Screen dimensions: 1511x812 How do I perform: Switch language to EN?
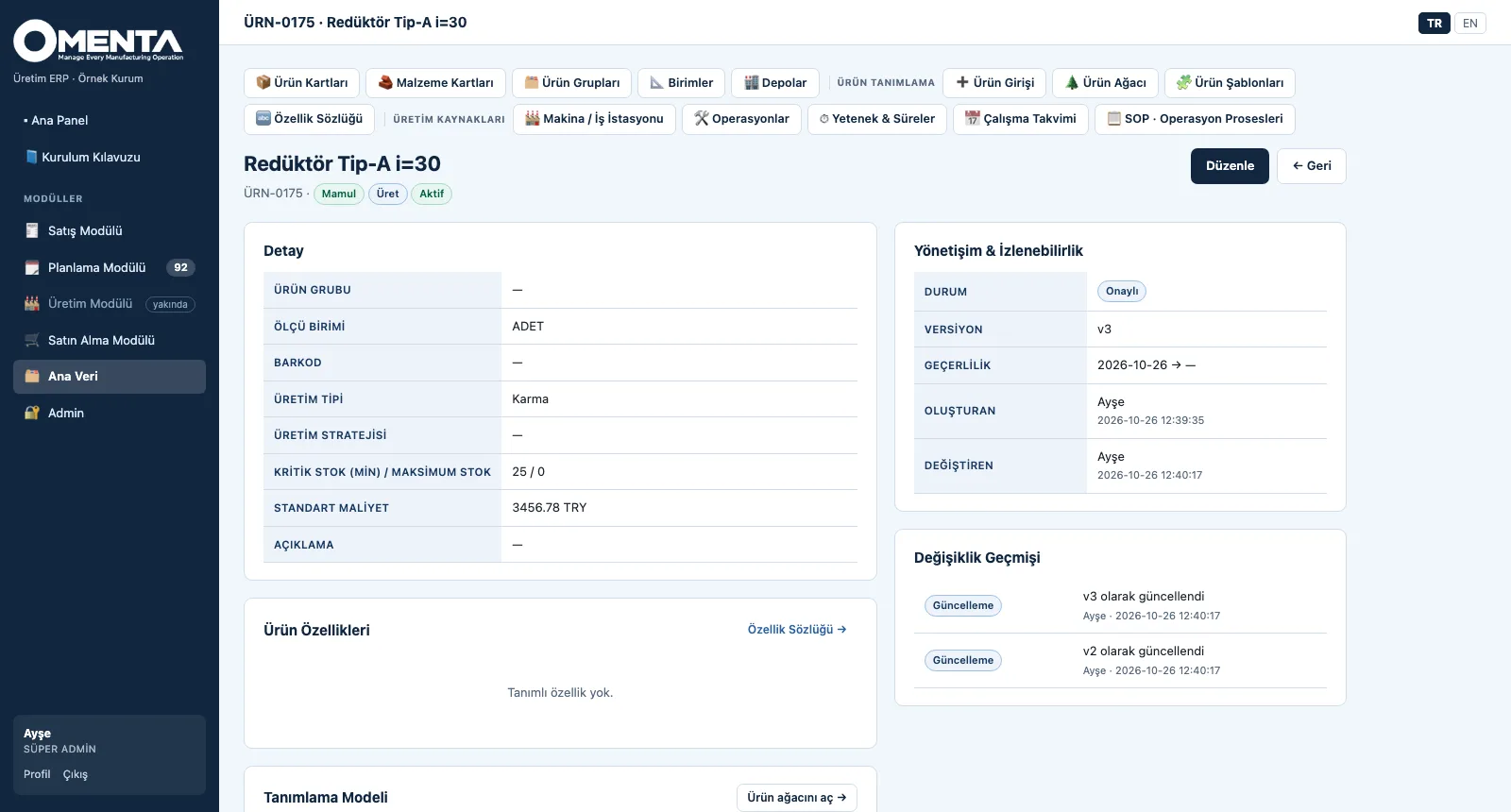point(1470,24)
